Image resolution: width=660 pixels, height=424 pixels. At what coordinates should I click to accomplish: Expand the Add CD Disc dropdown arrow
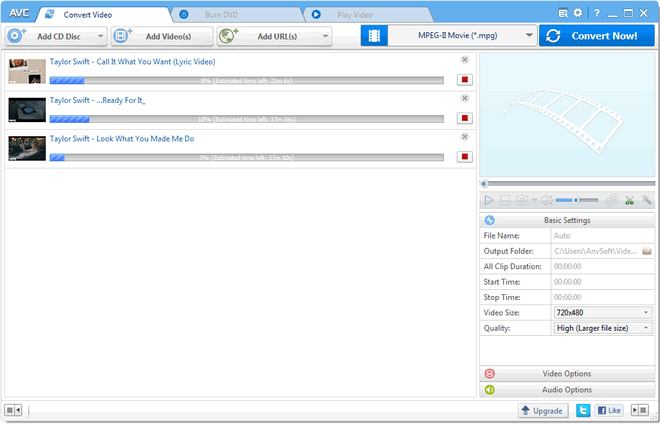[x=101, y=36]
